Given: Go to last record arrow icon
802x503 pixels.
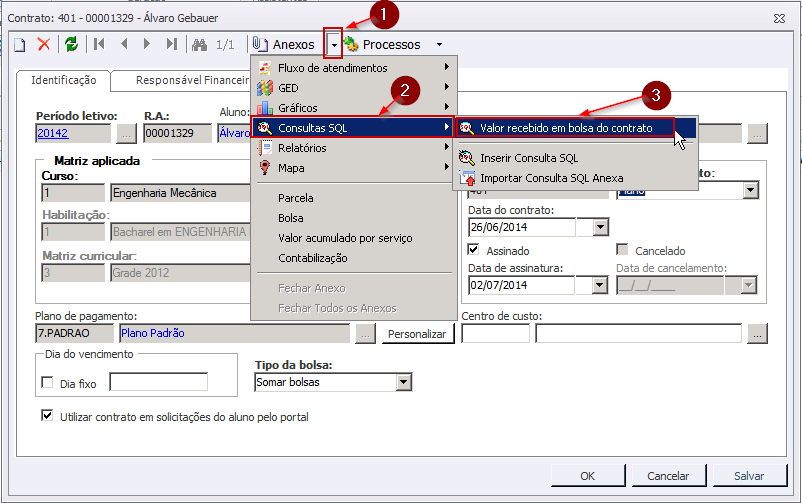Looking at the screenshot, I should pyautogui.click(x=172, y=44).
